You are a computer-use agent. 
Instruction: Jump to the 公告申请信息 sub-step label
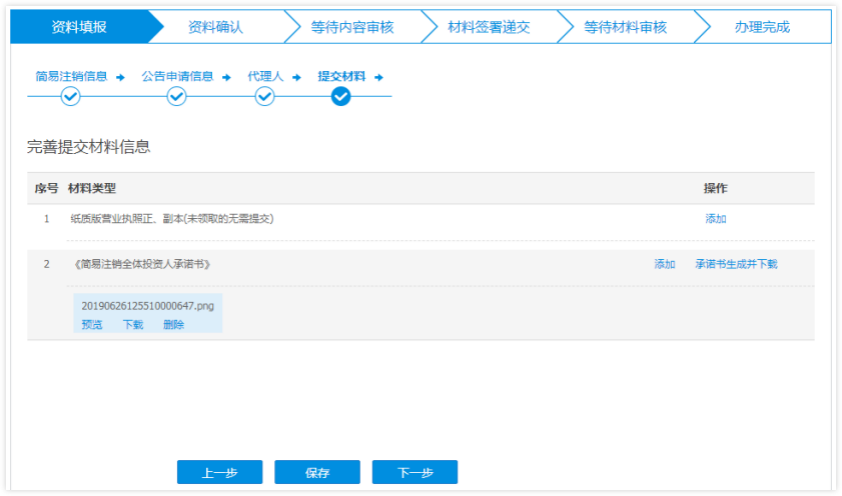177,76
